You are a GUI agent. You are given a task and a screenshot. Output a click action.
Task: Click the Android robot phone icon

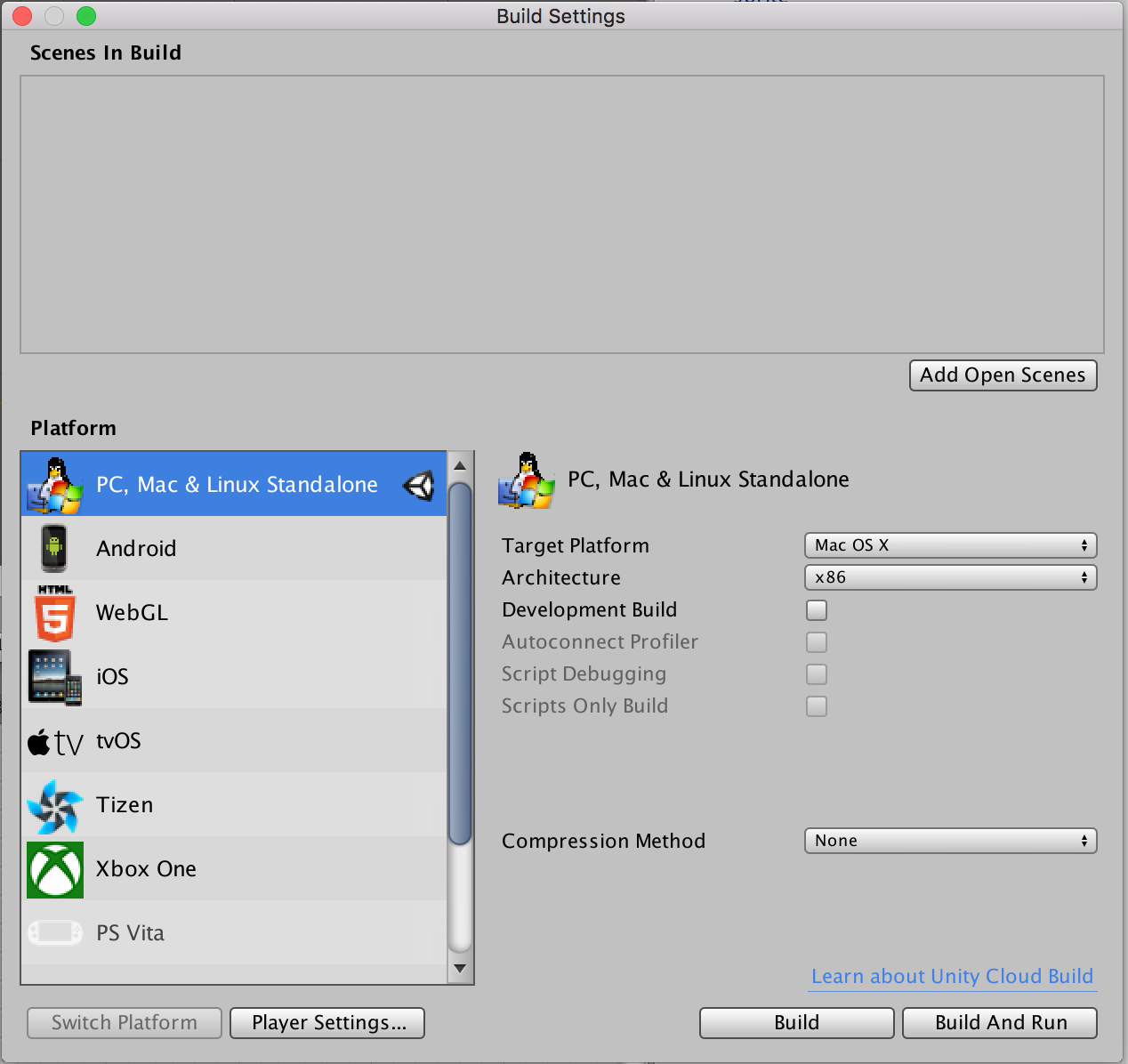tap(54, 548)
